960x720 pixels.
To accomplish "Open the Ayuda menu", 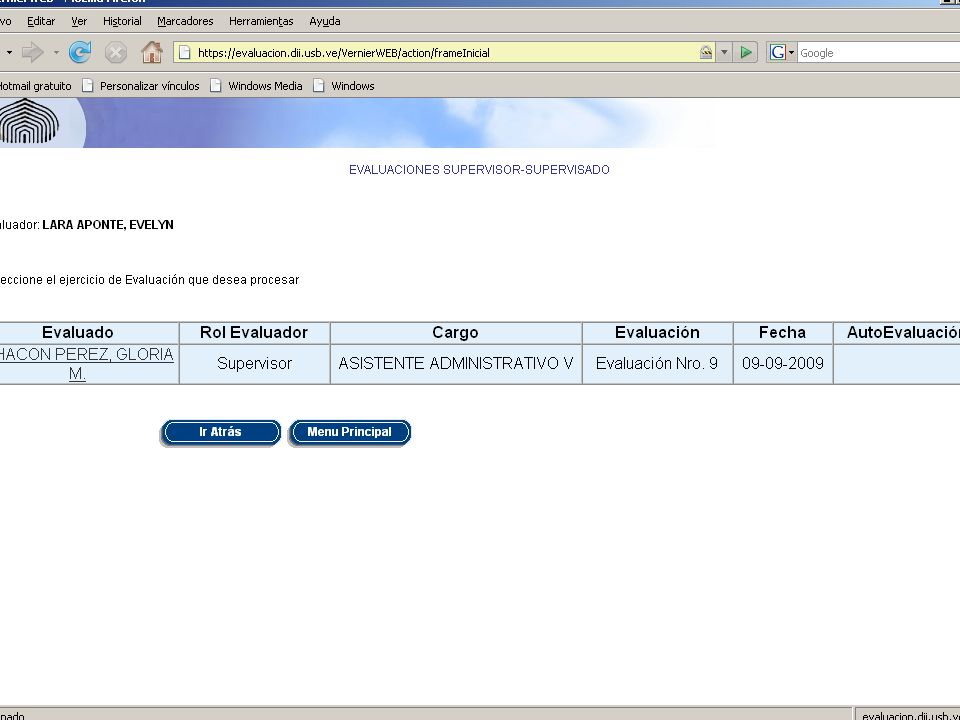I will 324,21.
